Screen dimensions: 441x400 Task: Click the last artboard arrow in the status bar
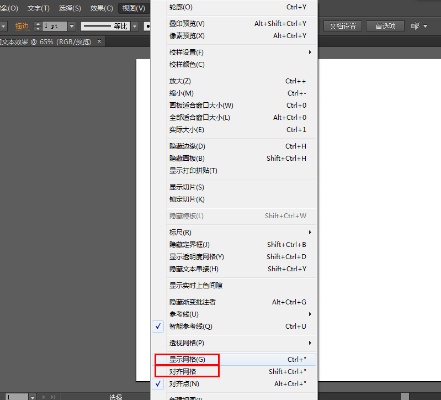tap(52, 397)
